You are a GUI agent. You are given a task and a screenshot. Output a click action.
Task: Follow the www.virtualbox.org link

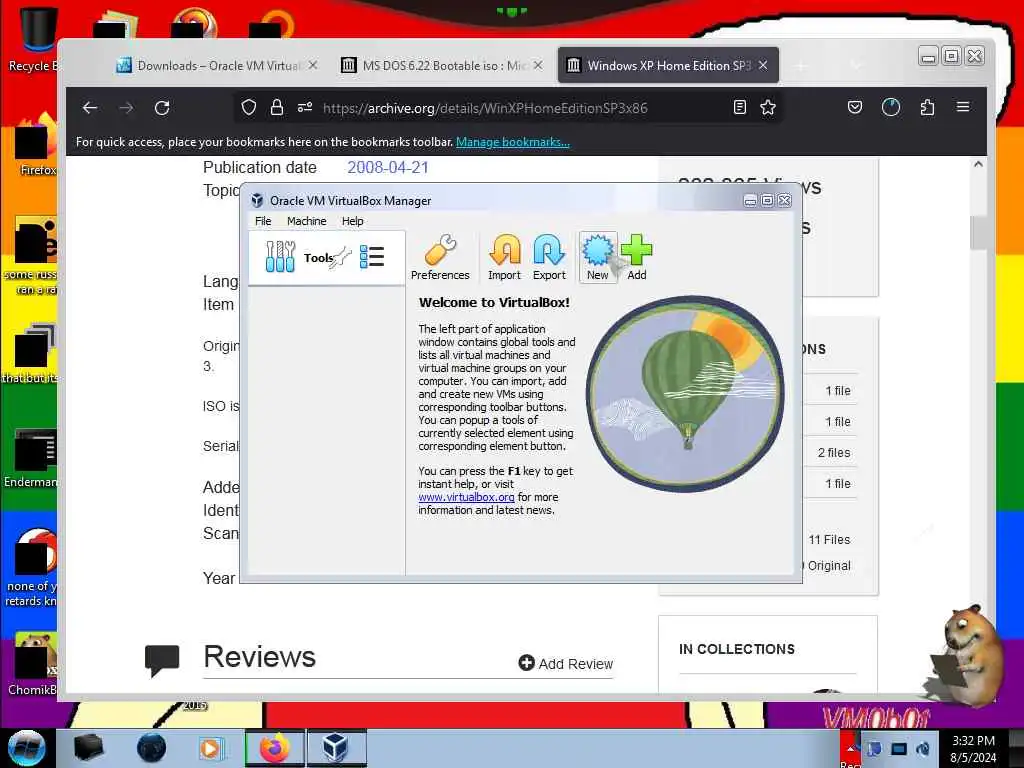(x=466, y=497)
